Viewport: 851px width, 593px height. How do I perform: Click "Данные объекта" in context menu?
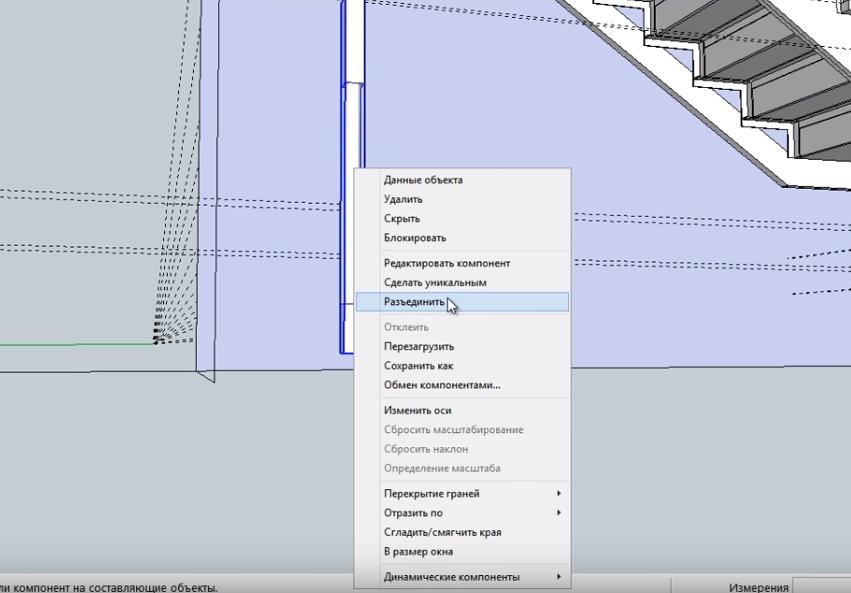click(x=423, y=180)
